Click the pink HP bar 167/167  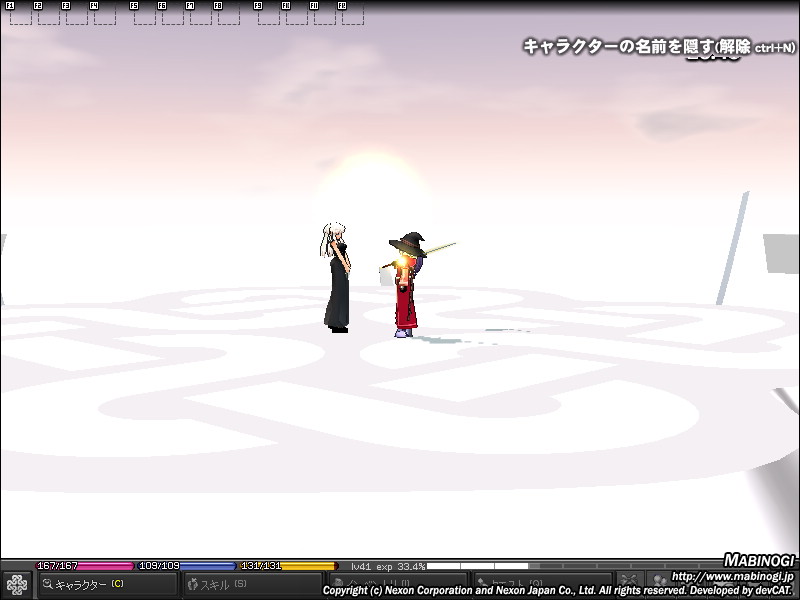coord(84,566)
